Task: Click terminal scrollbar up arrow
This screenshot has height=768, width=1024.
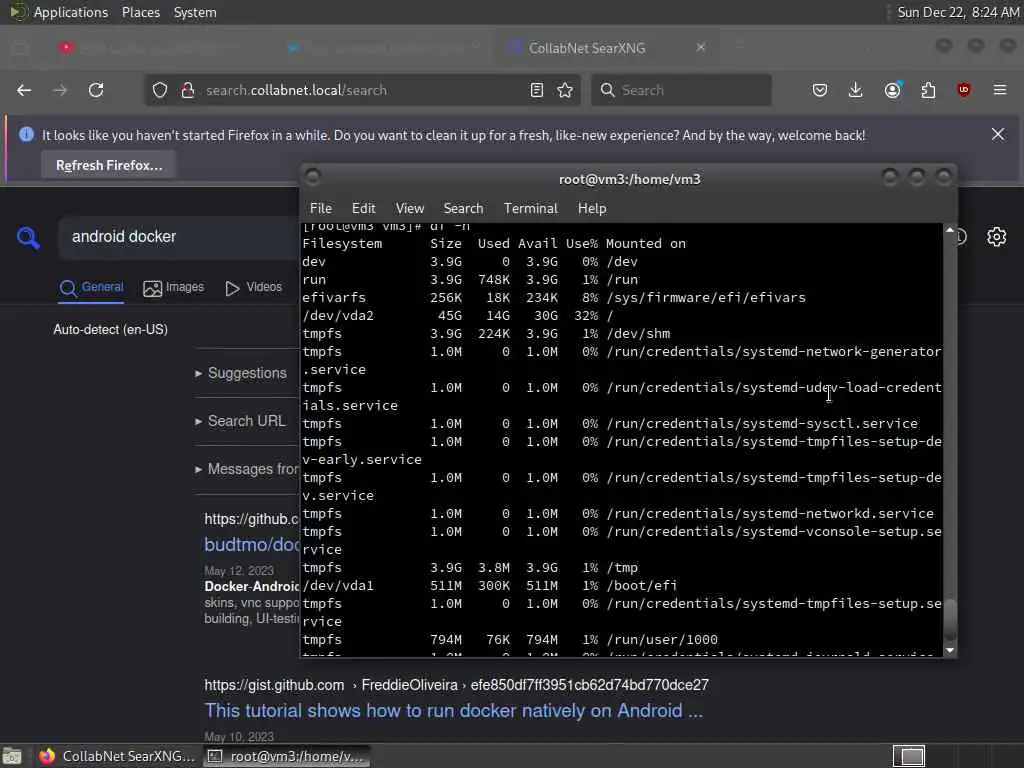Action: pyautogui.click(x=950, y=230)
